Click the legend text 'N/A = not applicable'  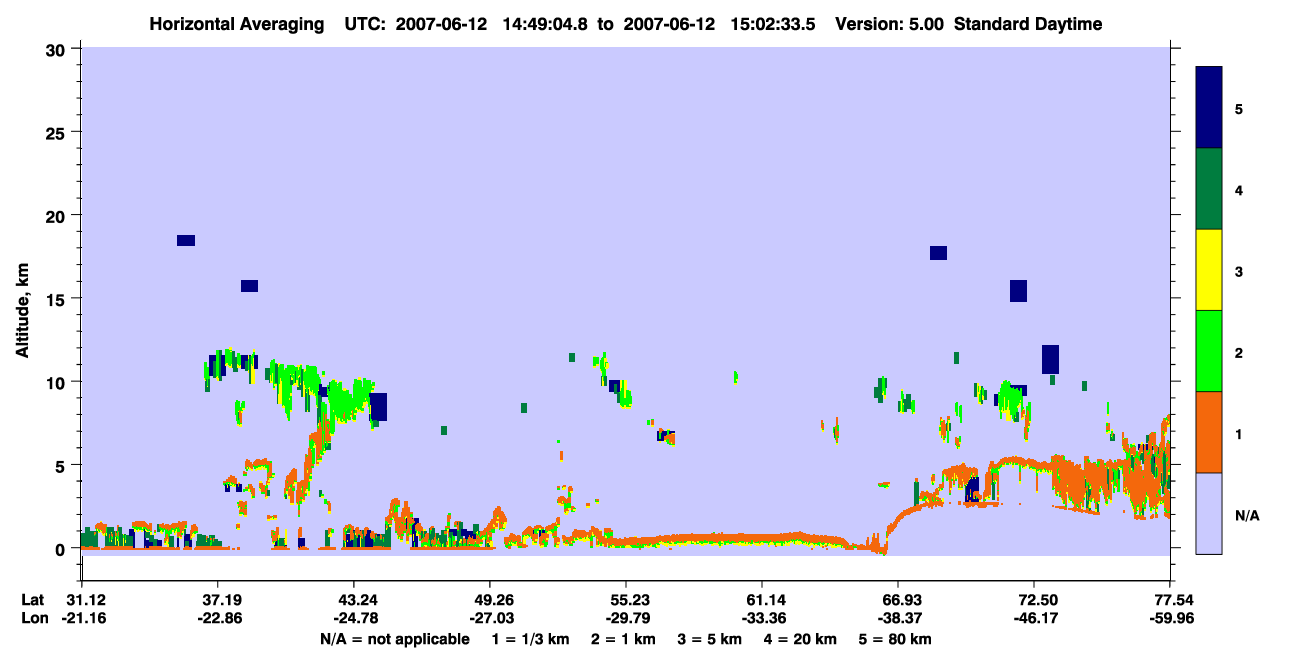click(394, 639)
